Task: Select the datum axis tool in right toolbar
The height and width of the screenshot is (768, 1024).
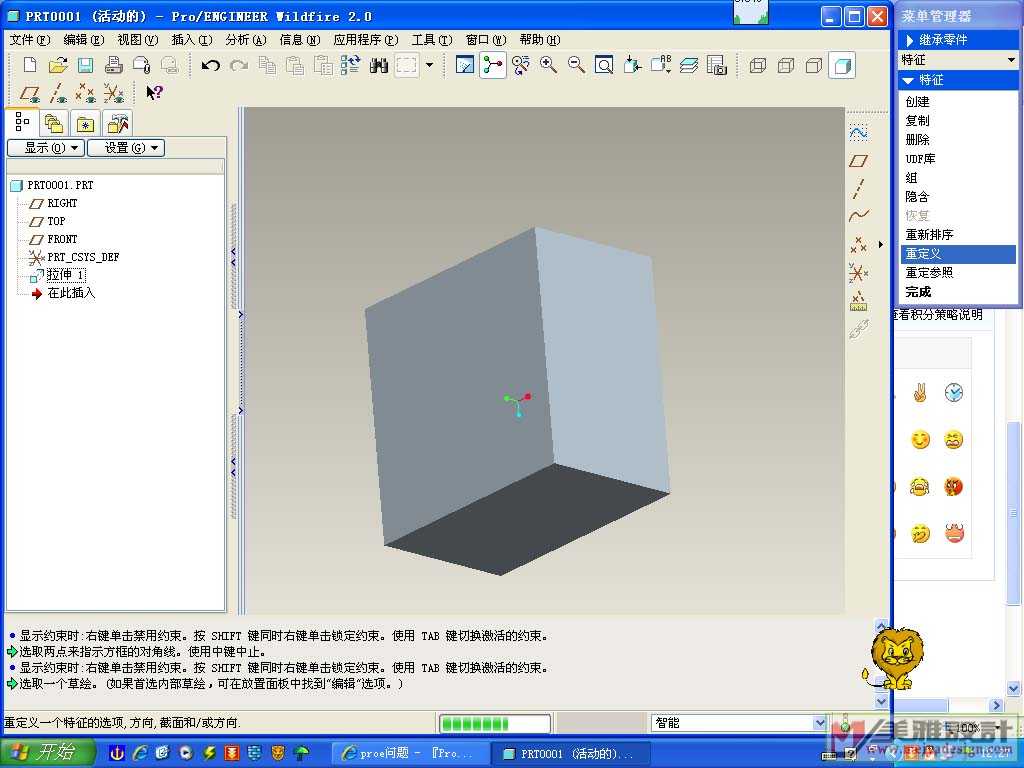Action: [x=858, y=188]
